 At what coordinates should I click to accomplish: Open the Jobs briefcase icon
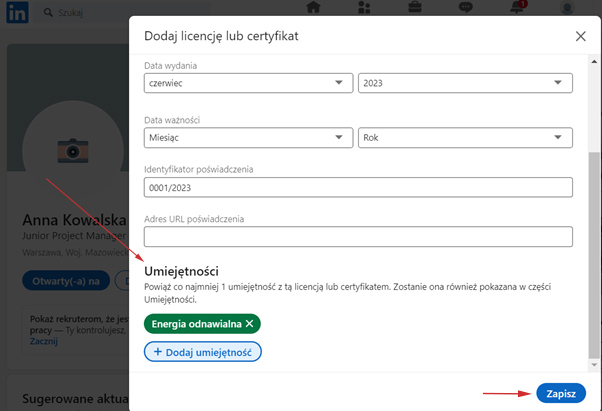(x=415, y=7)
